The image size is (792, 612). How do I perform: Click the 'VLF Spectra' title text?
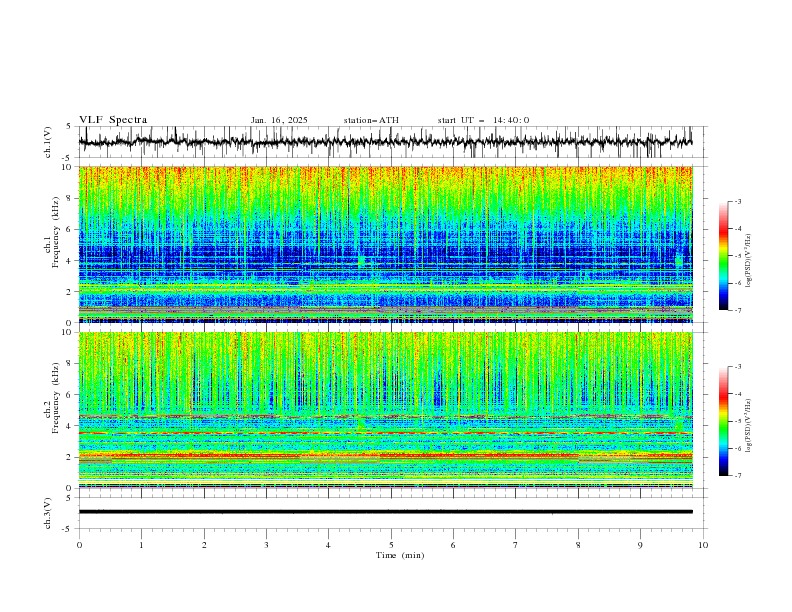tap(113, 120)
